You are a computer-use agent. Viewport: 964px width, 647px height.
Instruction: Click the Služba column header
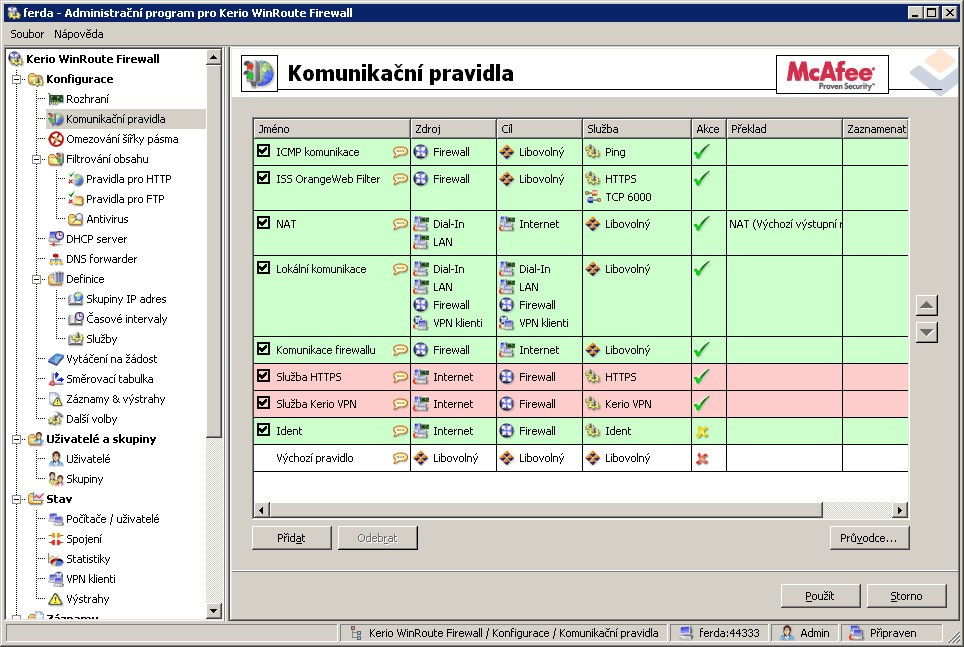[637, 129]
